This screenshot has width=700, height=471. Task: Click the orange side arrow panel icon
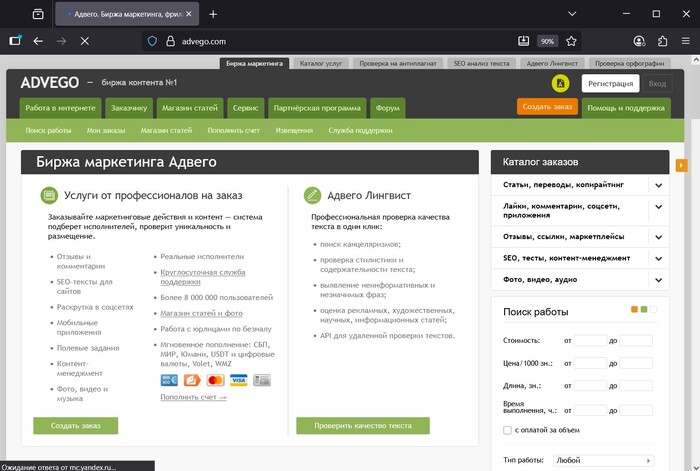coord(681,165)
